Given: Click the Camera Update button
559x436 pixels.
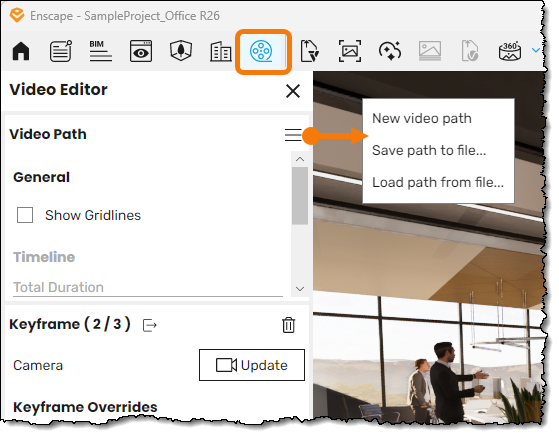Looking at the screenshot, I should 252,365.
